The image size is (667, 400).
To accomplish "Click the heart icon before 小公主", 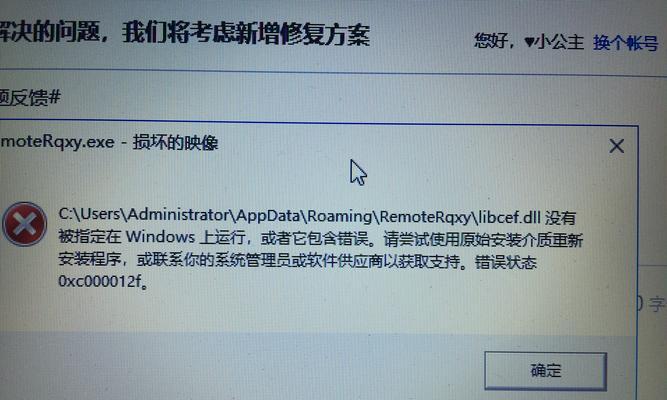I will [529, 42].
